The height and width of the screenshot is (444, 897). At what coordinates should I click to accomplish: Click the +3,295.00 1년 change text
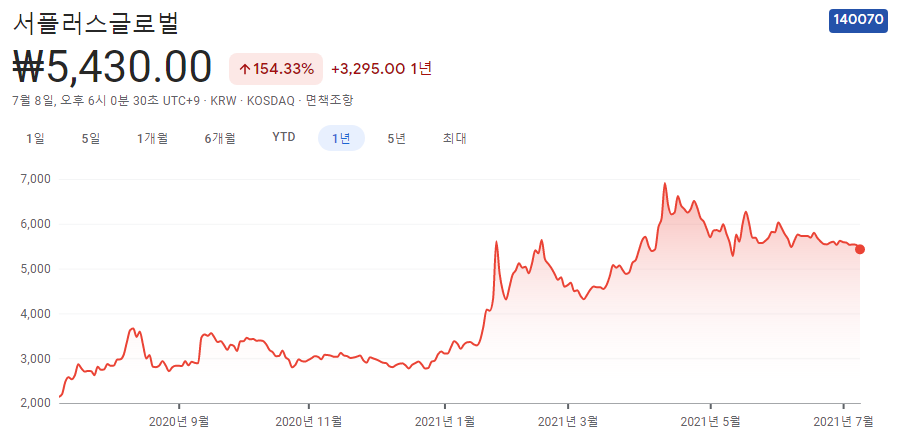coord(382,69)
